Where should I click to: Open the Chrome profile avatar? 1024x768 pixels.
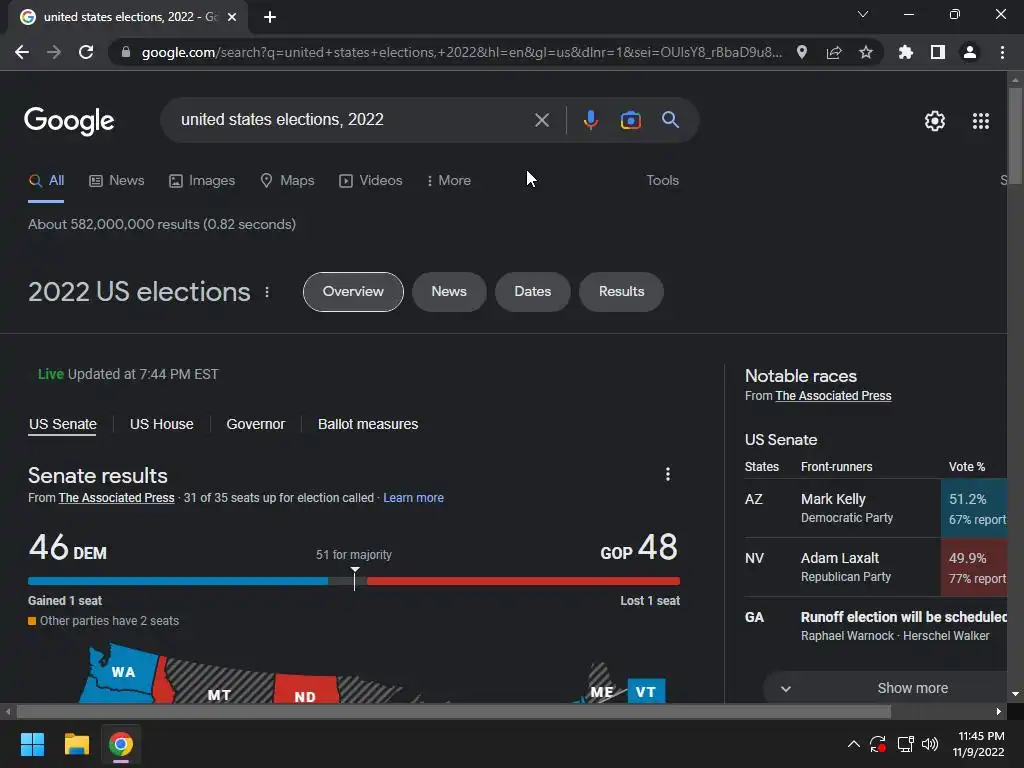pyautogui.click(x=970, y=52)
